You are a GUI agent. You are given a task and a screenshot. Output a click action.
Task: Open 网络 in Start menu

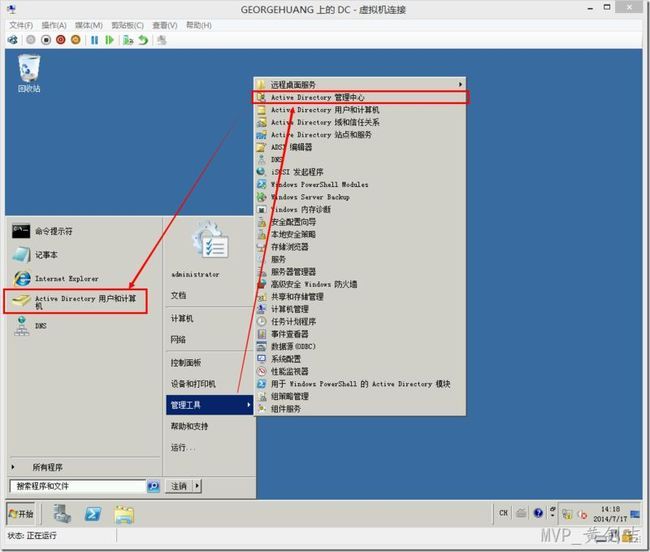point(209,339)
